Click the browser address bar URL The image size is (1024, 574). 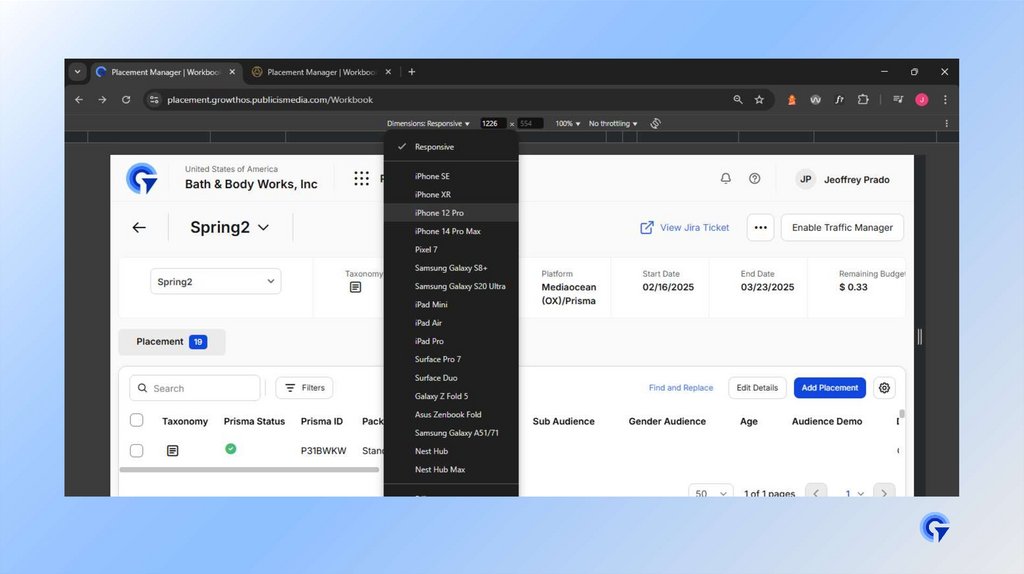pos(270,100)
